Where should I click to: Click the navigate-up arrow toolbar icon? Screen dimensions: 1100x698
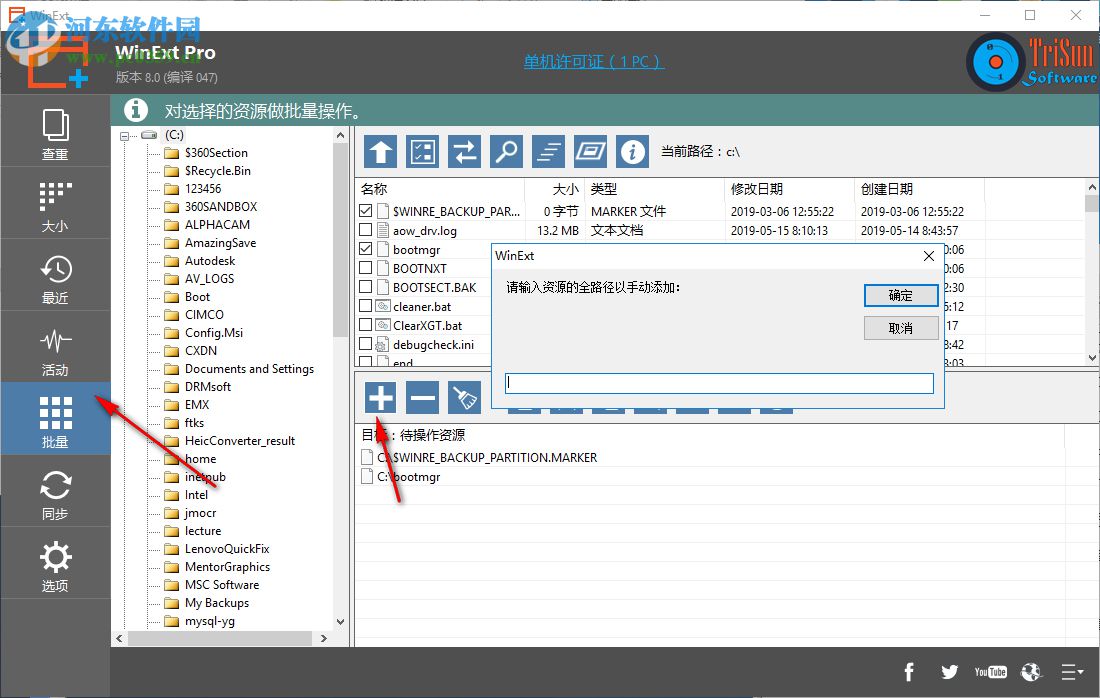point(380,151)
